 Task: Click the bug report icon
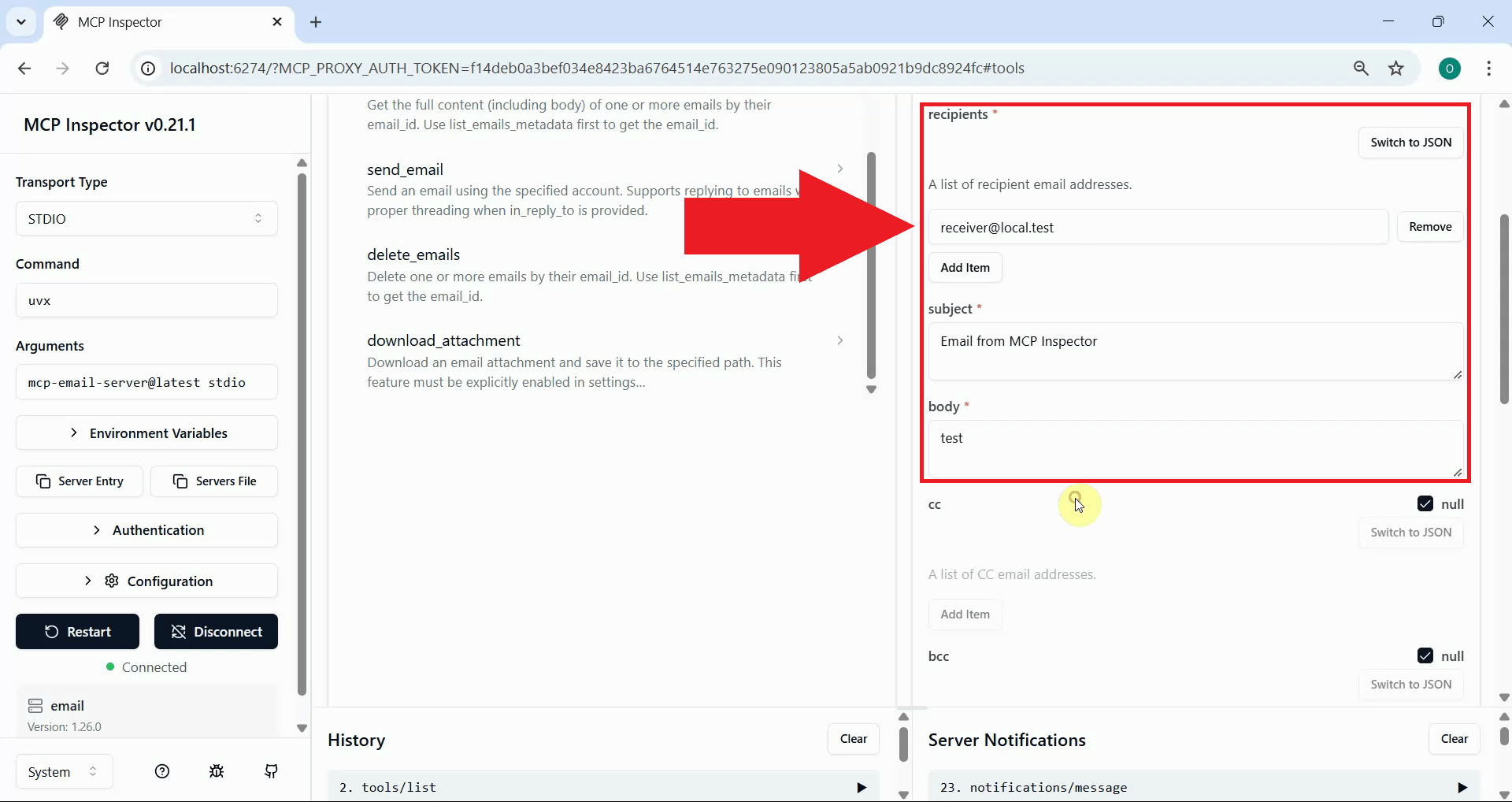(x=217, y=771)
